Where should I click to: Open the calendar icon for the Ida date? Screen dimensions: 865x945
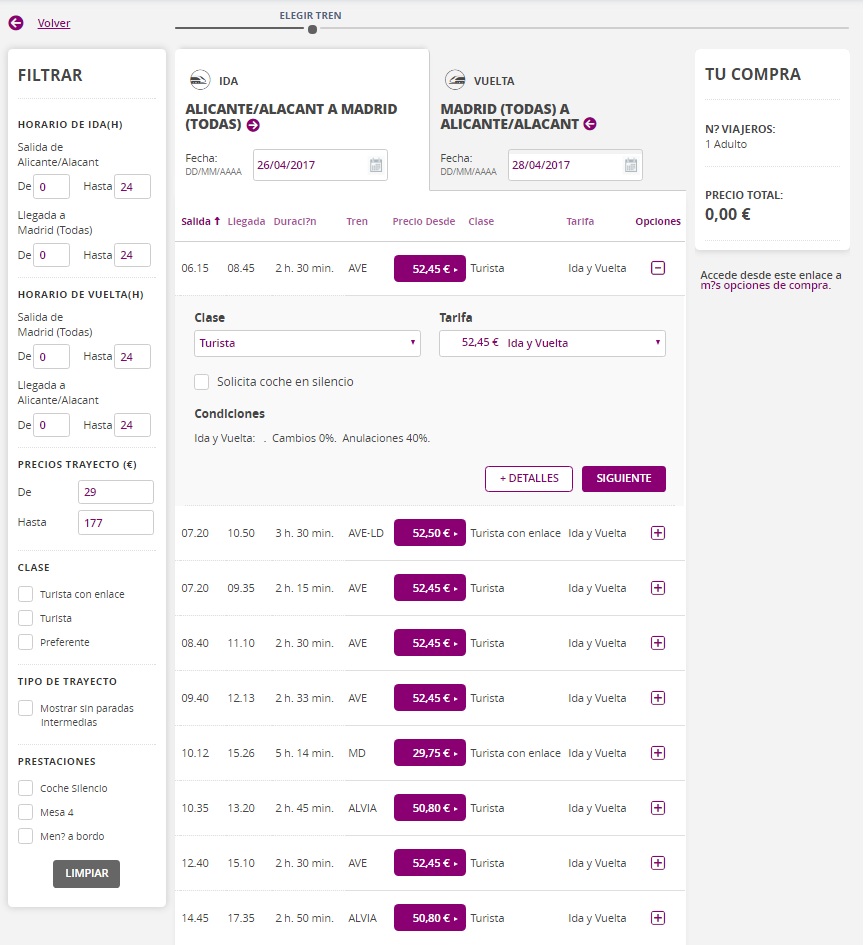click(x=376, y=165)
